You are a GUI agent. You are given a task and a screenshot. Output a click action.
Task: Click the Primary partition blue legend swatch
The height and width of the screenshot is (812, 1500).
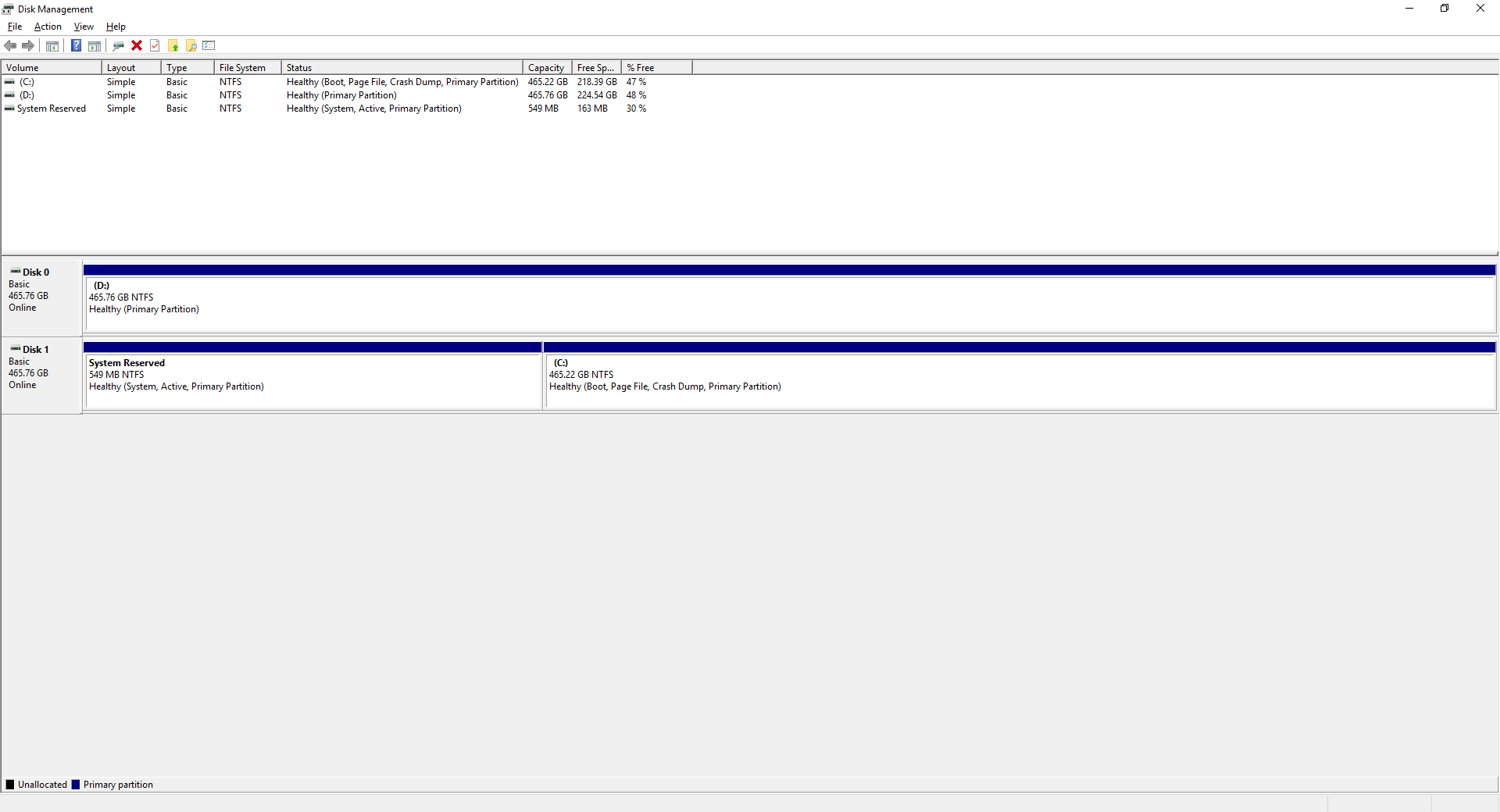click(x=76, y=785)
